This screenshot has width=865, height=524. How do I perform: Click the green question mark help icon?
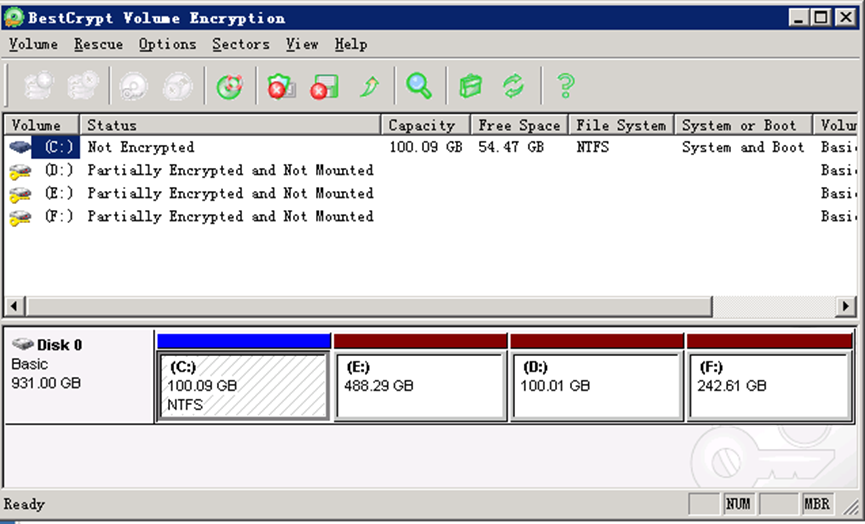click(x=565, y=86)
